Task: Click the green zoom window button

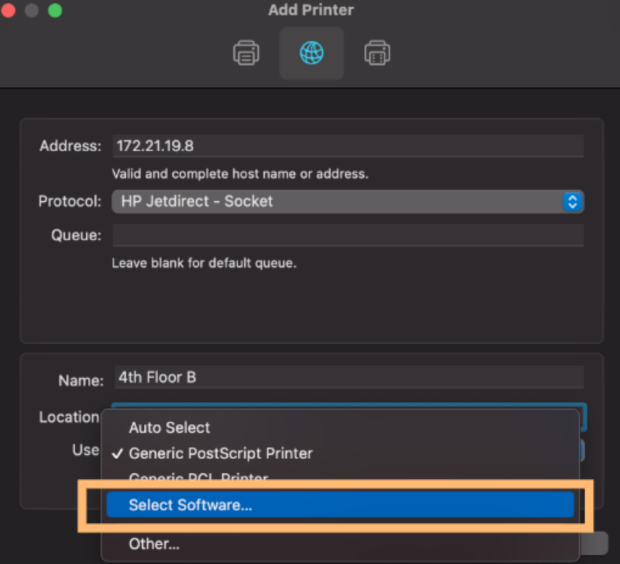Action: point(55,10)
